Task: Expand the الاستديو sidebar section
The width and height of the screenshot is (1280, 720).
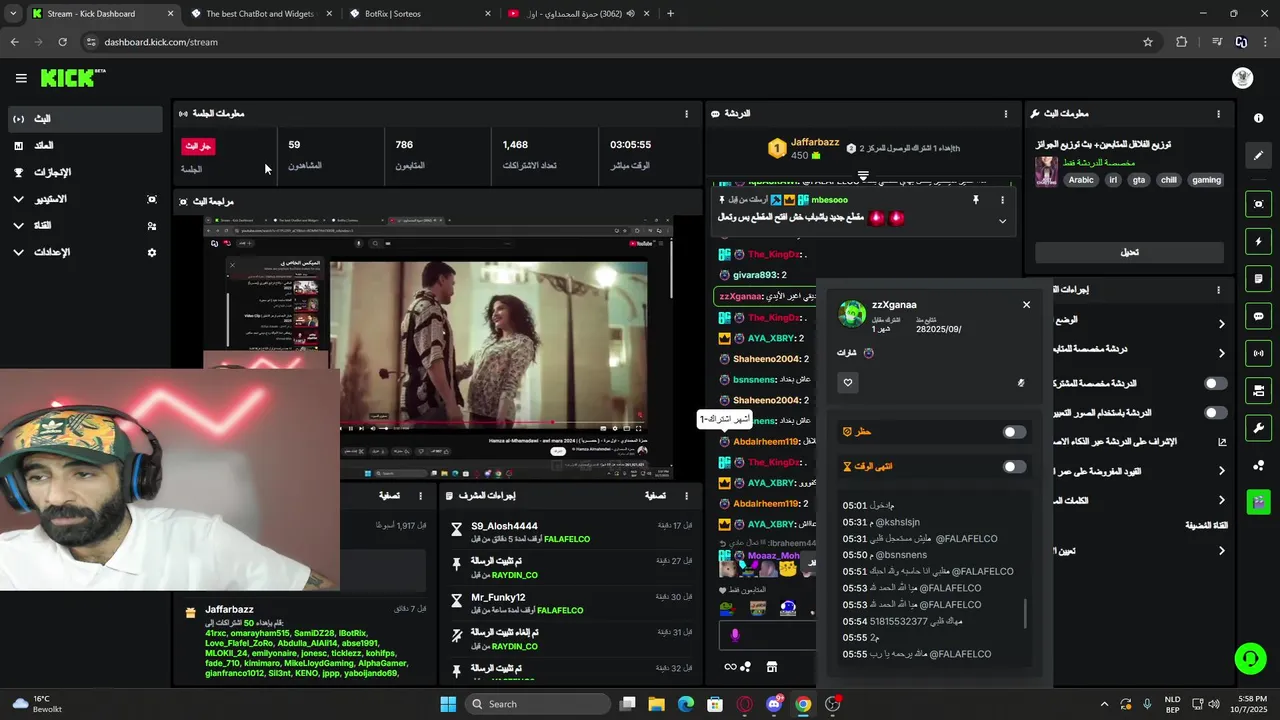Action: [x=85, y=199]
